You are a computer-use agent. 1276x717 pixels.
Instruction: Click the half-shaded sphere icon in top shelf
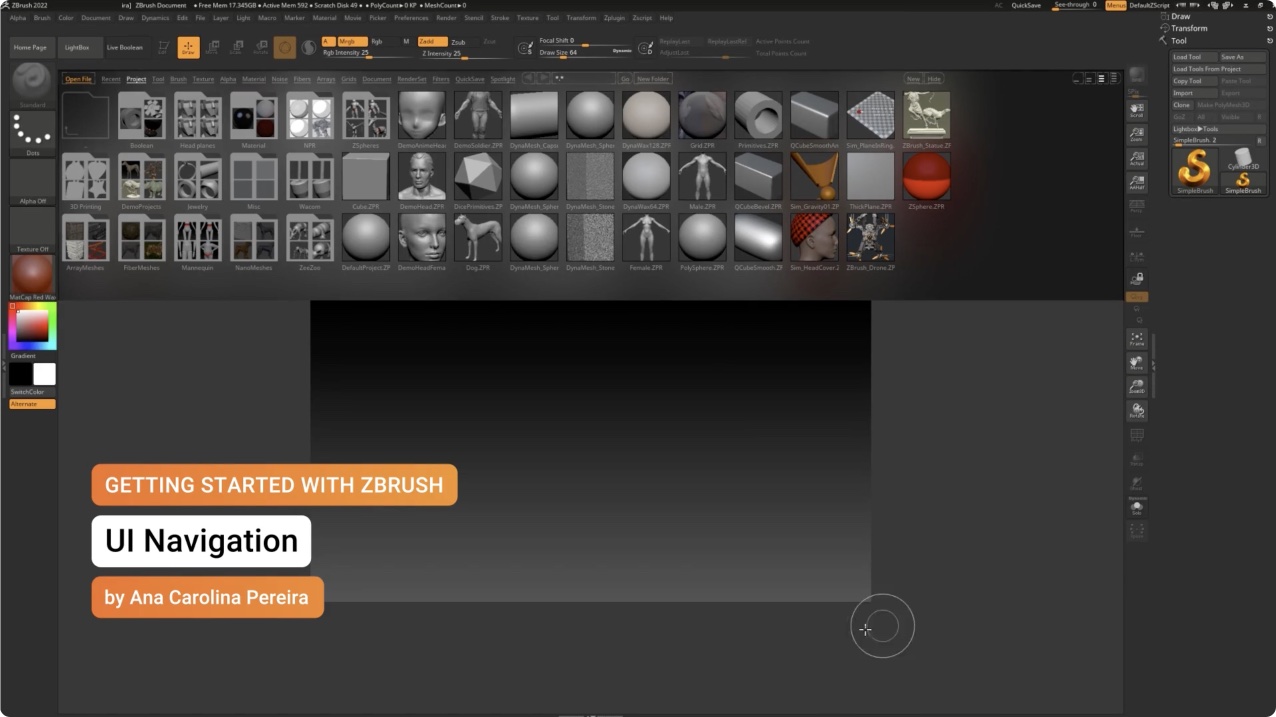click(x=309, y=47)
